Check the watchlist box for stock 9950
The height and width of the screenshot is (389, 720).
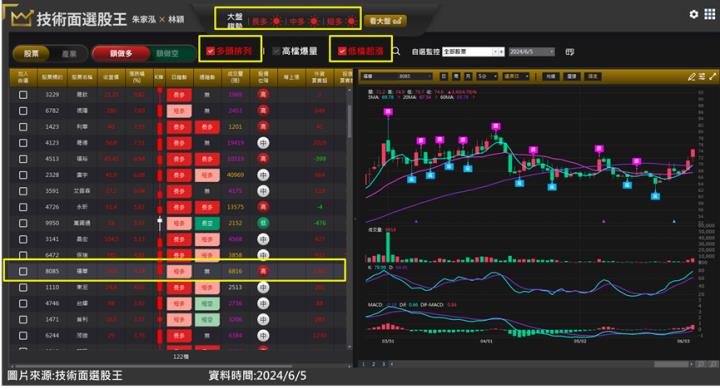pyautogui.click(x=23, y=223)
